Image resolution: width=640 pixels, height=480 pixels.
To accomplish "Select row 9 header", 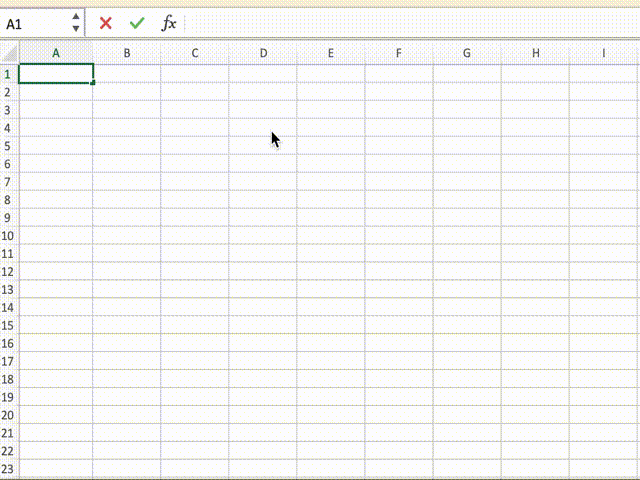I will point(7,218).
